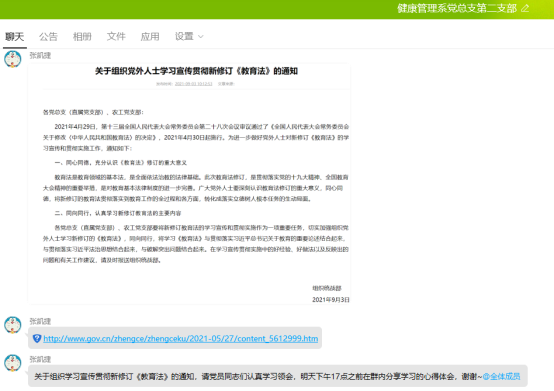Click the chevron arrow next to 设置
Image resolution: width=554 pixels, height=391 pixels.
(x=201, y=37)
